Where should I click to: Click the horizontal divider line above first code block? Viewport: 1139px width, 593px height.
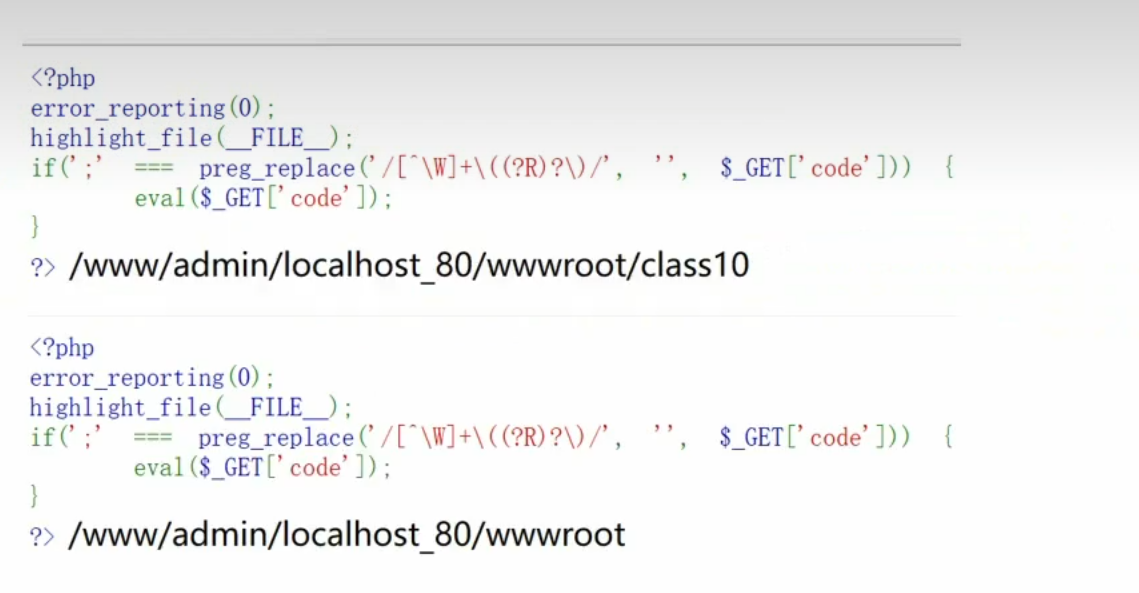(490, 44)
